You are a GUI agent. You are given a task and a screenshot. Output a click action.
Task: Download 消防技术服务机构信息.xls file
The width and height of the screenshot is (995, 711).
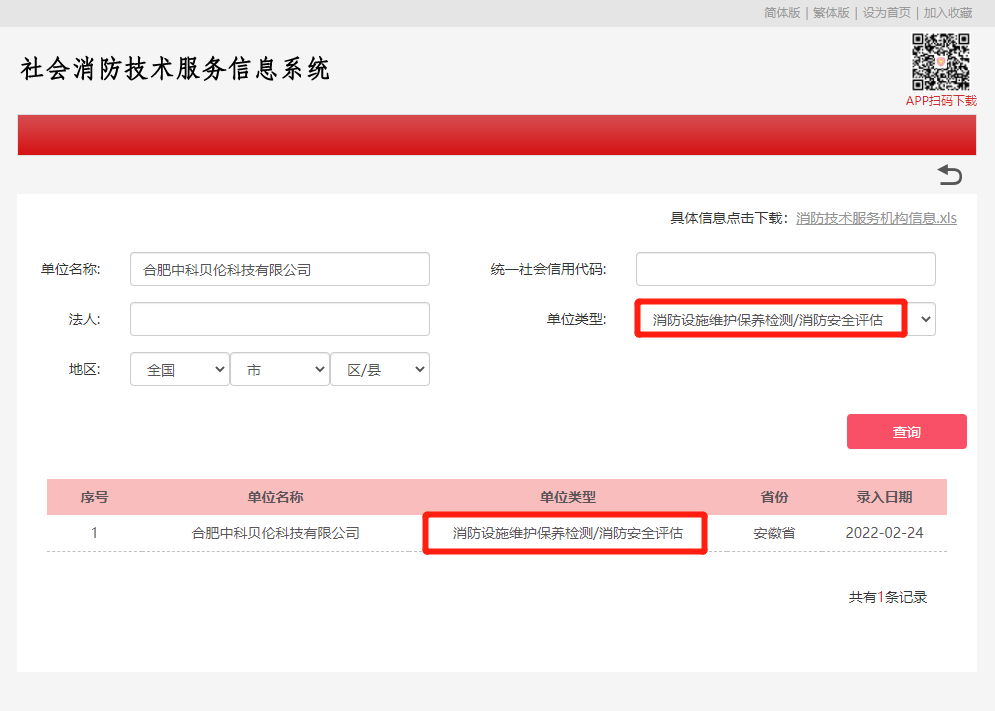point(876,218)
